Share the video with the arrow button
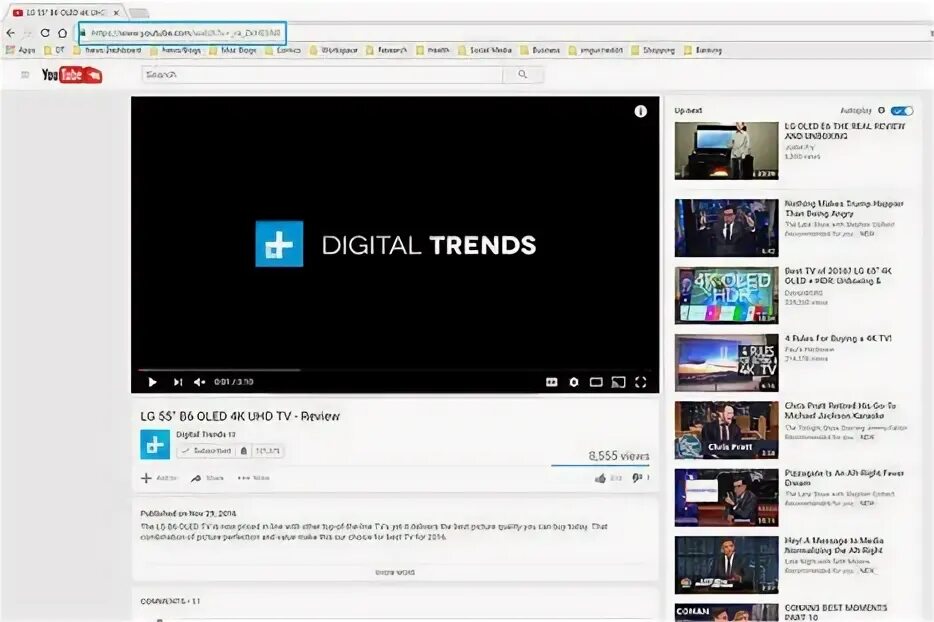The height and width of the screenshot is (622, 934). 207,478
